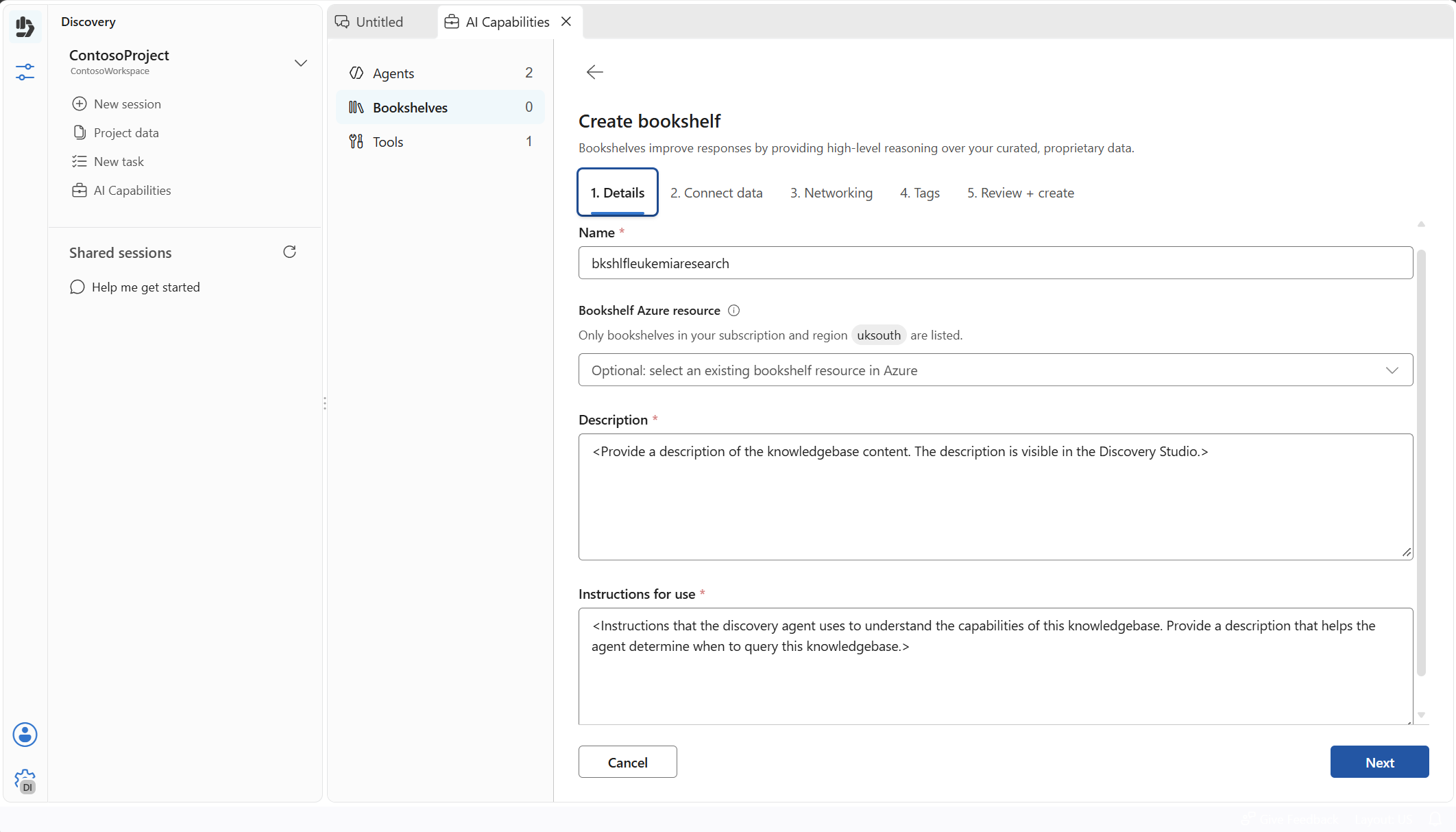Click the Create bookshelf heading
This screenshot has height=832, width=1456.
[649, 121]
